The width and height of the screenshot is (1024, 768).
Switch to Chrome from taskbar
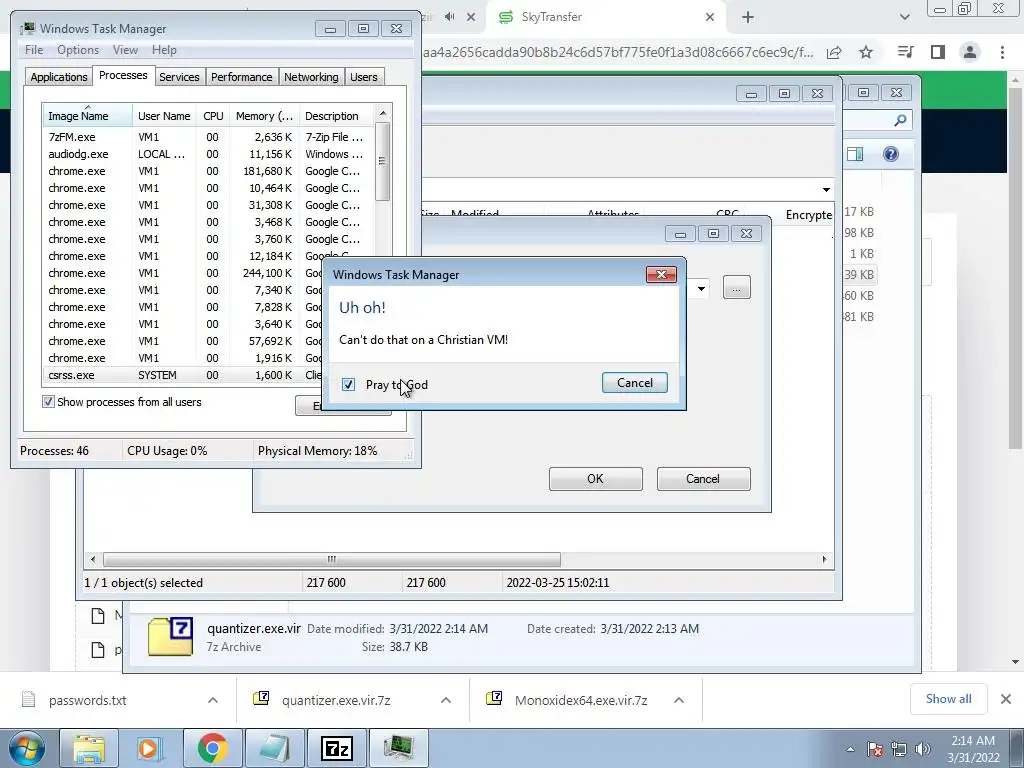click(x=212, y=748)
